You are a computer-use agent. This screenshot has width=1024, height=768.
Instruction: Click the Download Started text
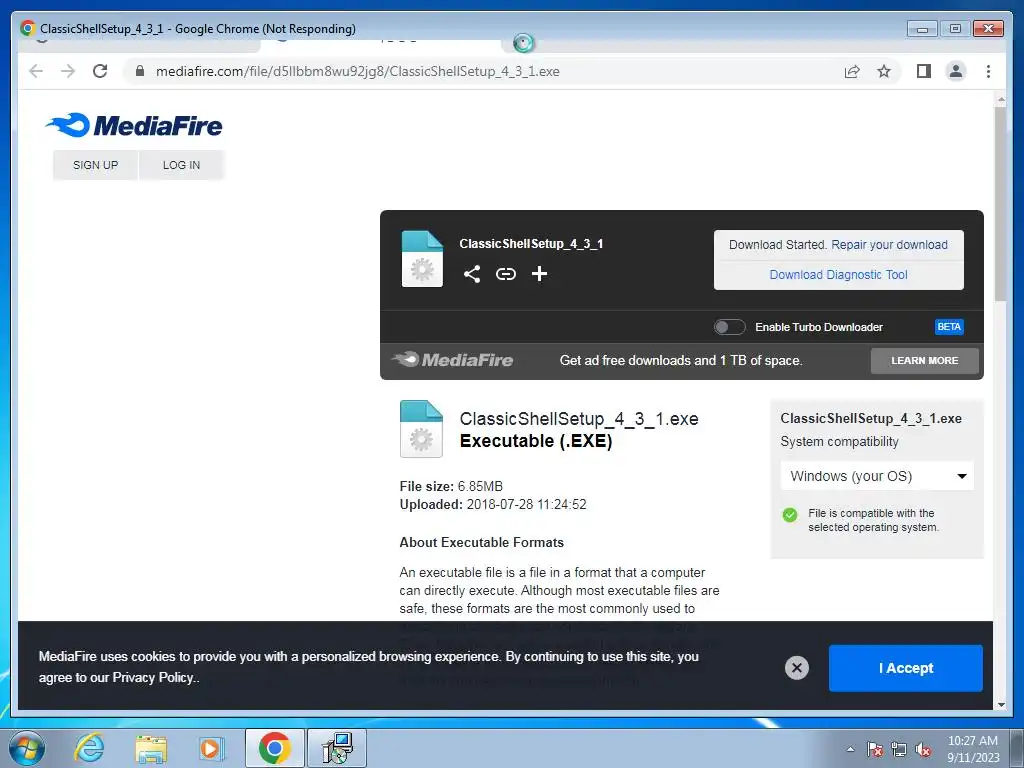(778, 245)
